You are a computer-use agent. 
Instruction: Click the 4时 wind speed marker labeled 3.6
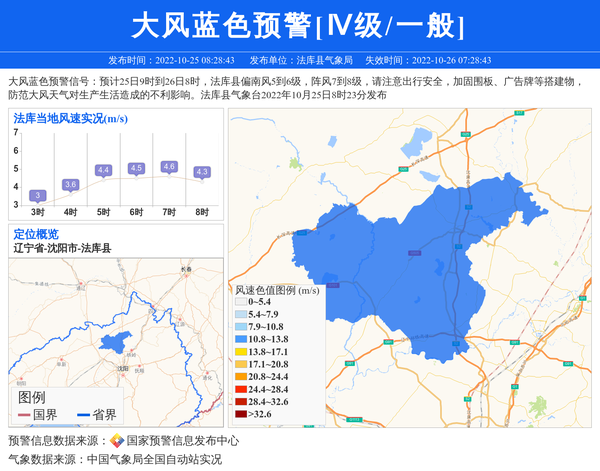click(x=70, y=185)
